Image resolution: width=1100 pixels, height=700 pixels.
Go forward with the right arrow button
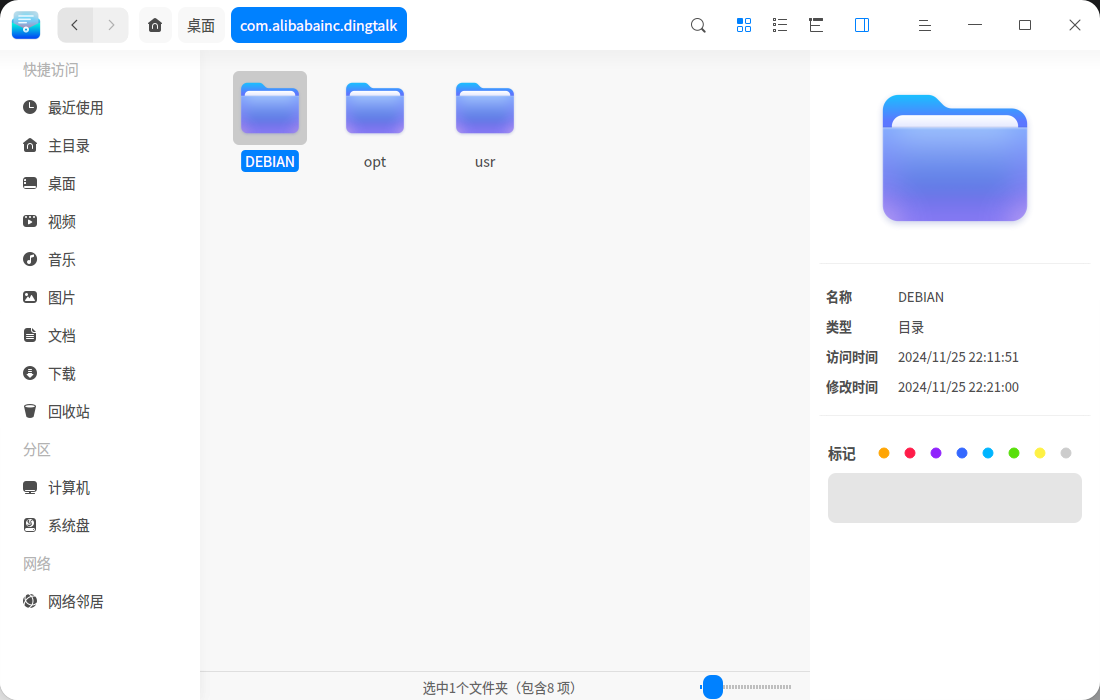point(111,25)
